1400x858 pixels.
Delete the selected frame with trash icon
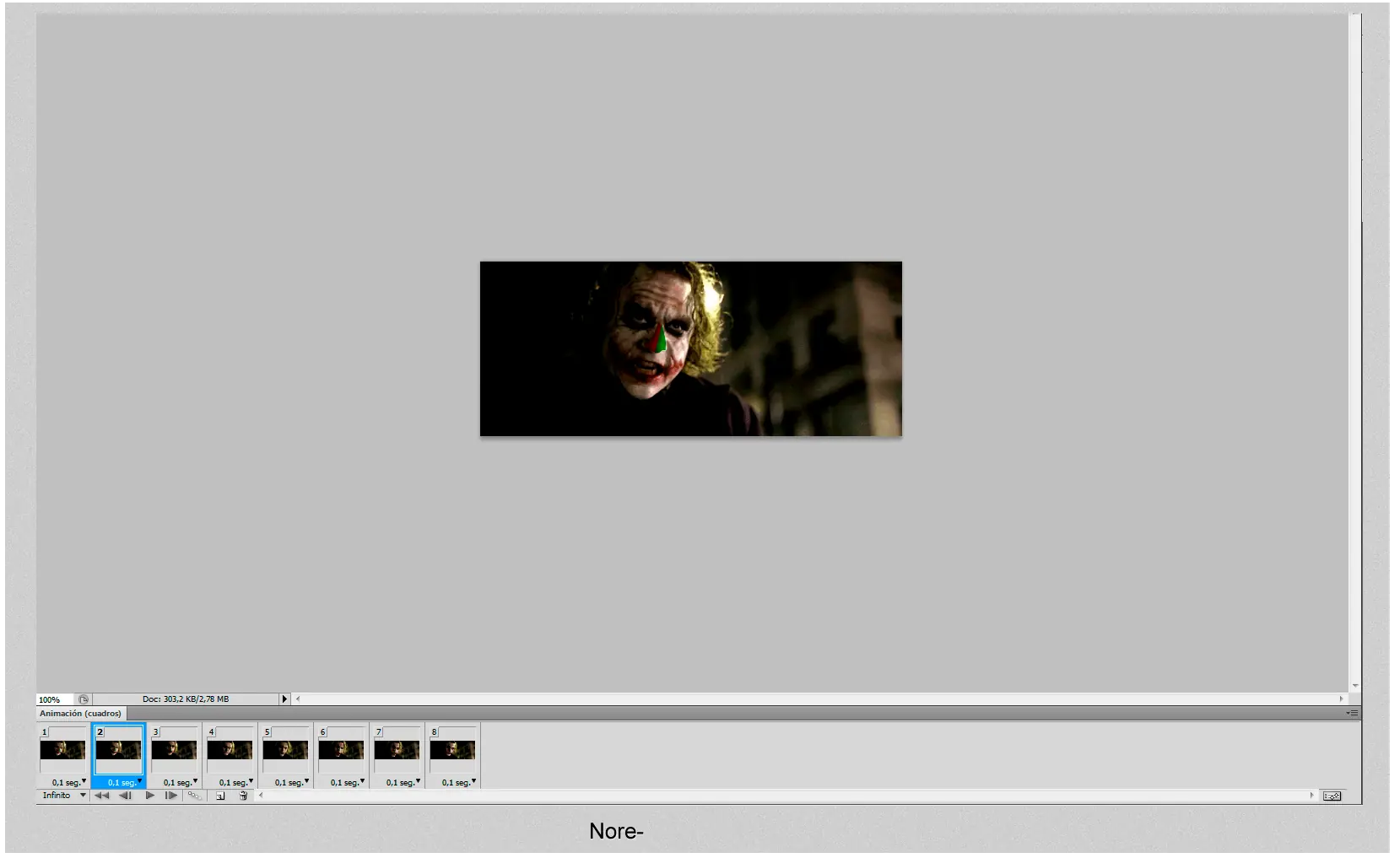point(243,796)
